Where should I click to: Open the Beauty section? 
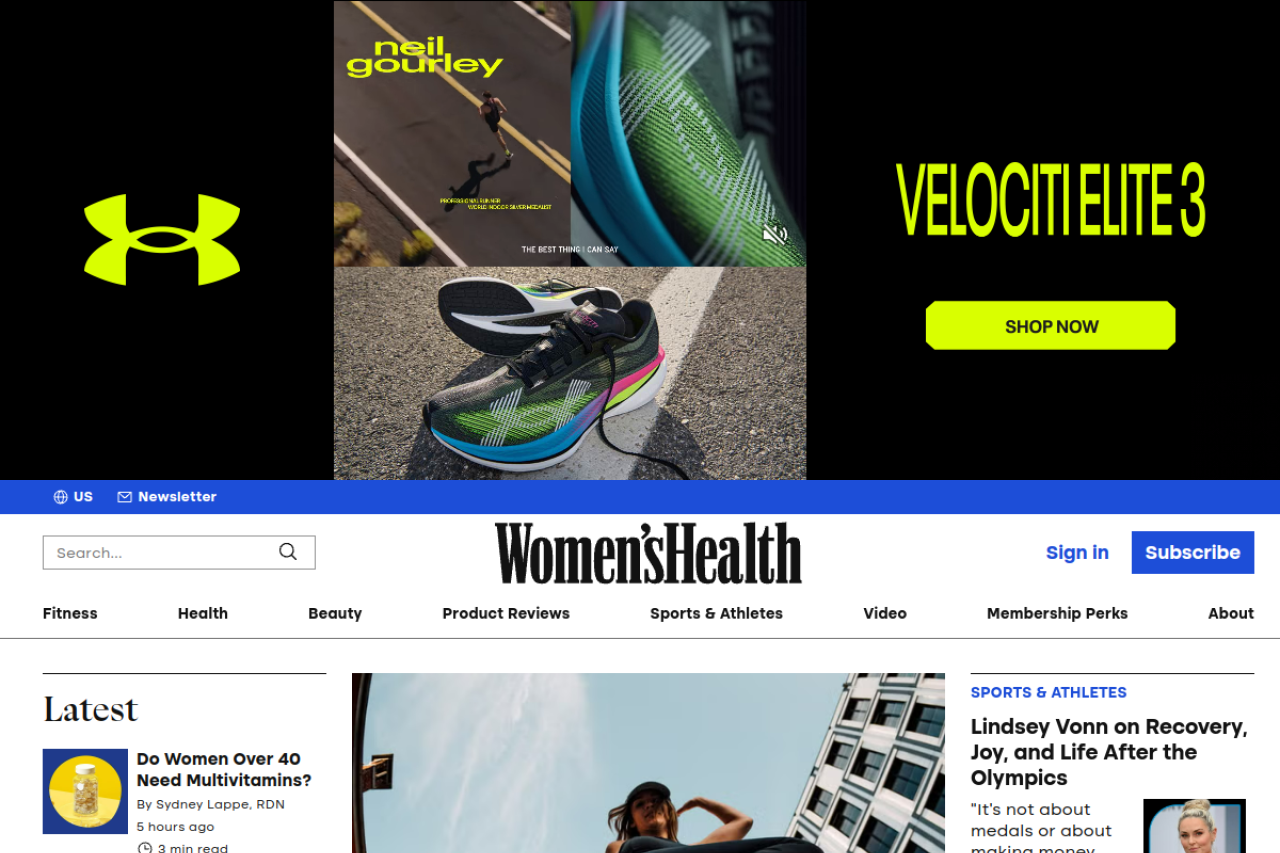[x=335, y=614]
